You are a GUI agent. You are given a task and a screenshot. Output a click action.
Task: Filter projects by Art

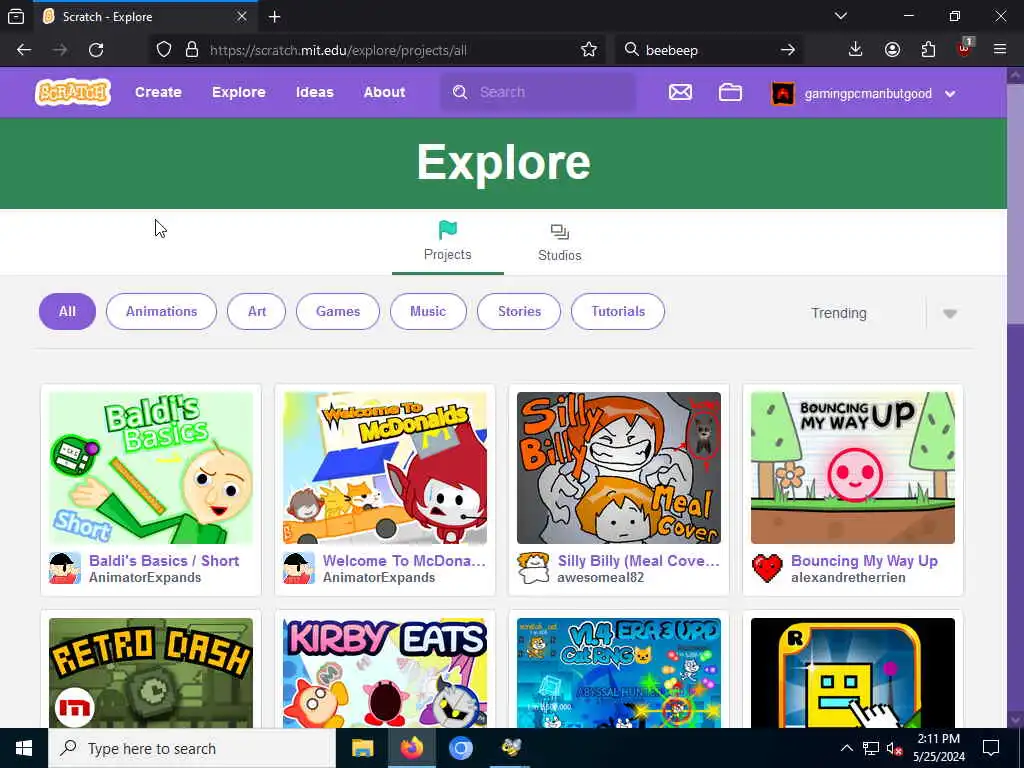pos(257,312)
